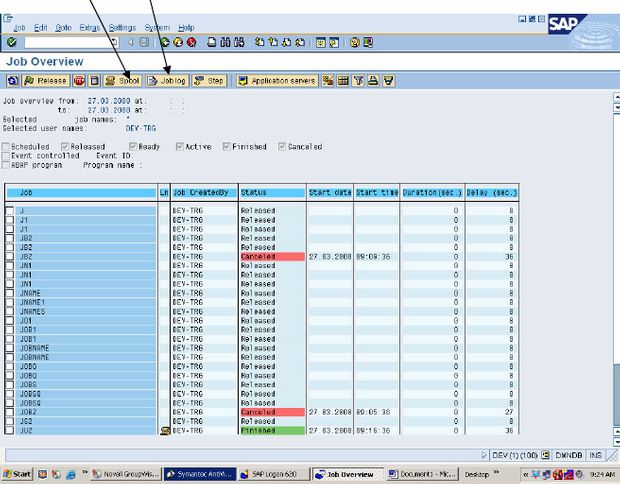This screenshot has height=484, width=620.
Task: Toggle the Scheduled checkbox
Action: pyautogui.click(x=6, y=147)
